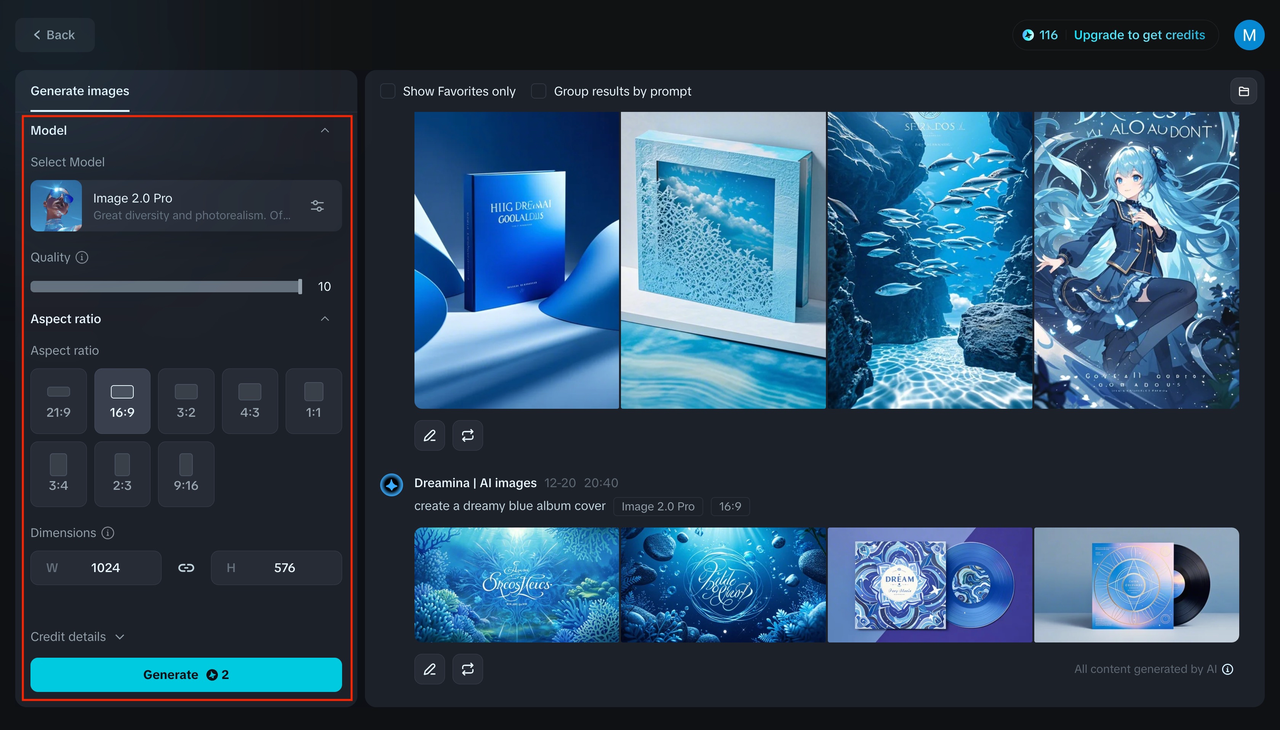Click the folder icon at top right
The width and height of the screenshot is (1280, 730).
(x=1244, y=91)
